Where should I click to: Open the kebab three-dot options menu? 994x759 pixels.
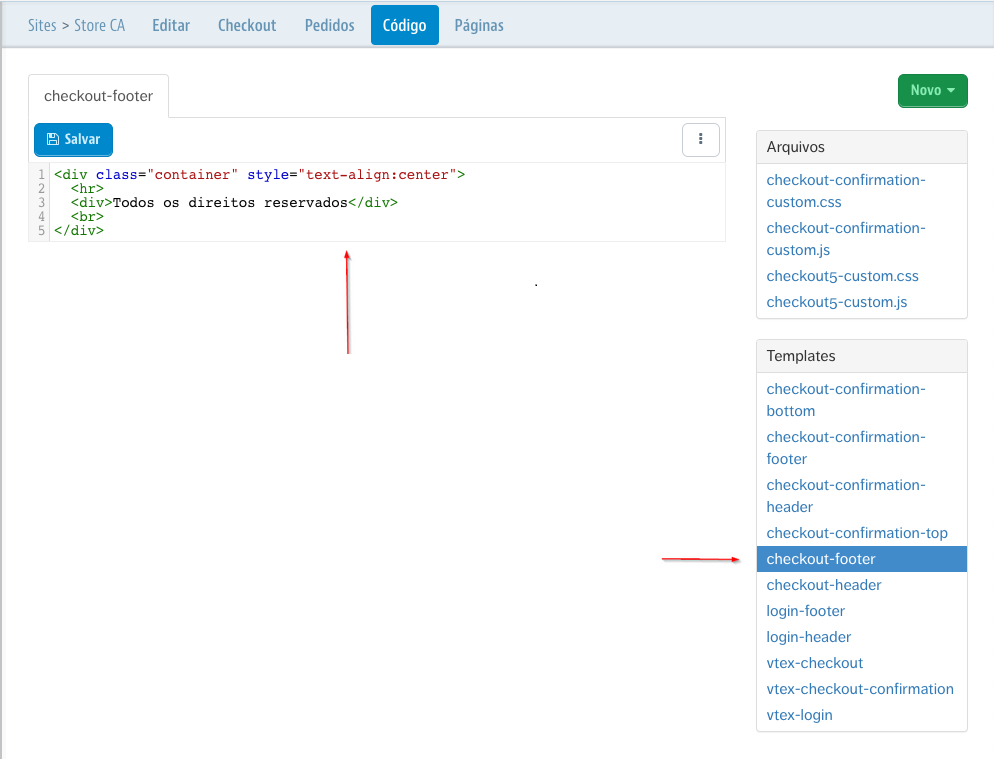coord(700,139)
